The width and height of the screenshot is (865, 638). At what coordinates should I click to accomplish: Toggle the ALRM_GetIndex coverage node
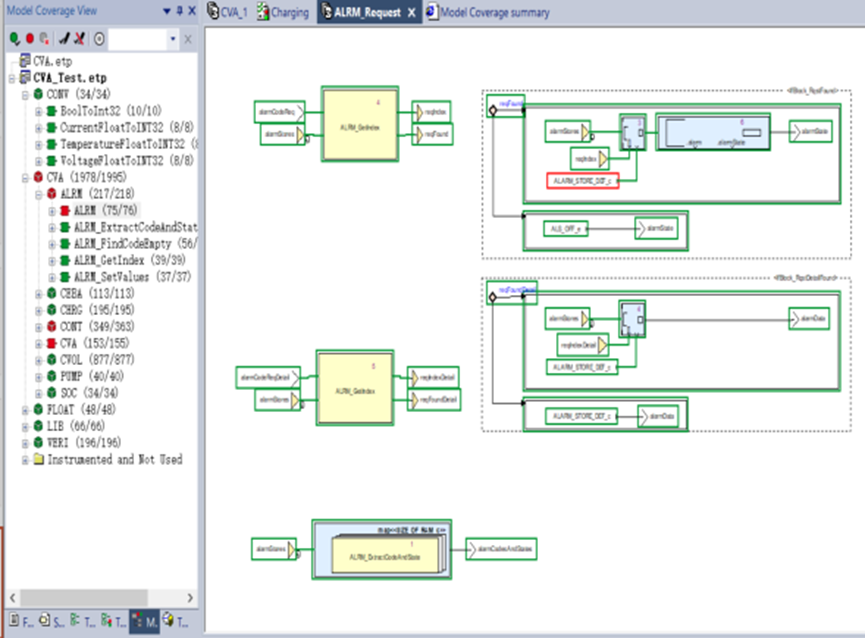point(52,259)
